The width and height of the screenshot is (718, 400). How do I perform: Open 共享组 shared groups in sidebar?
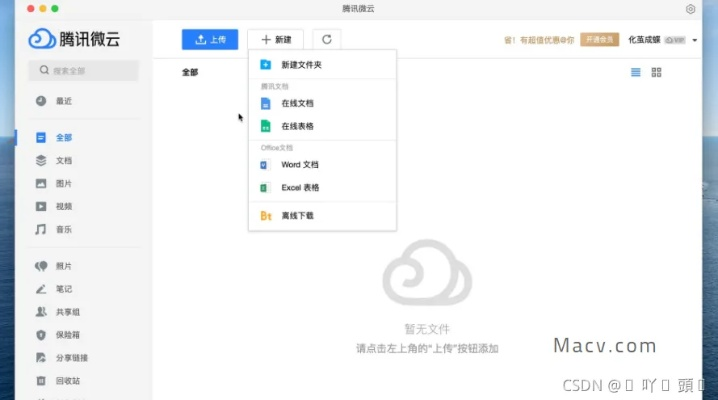[68, 312]
